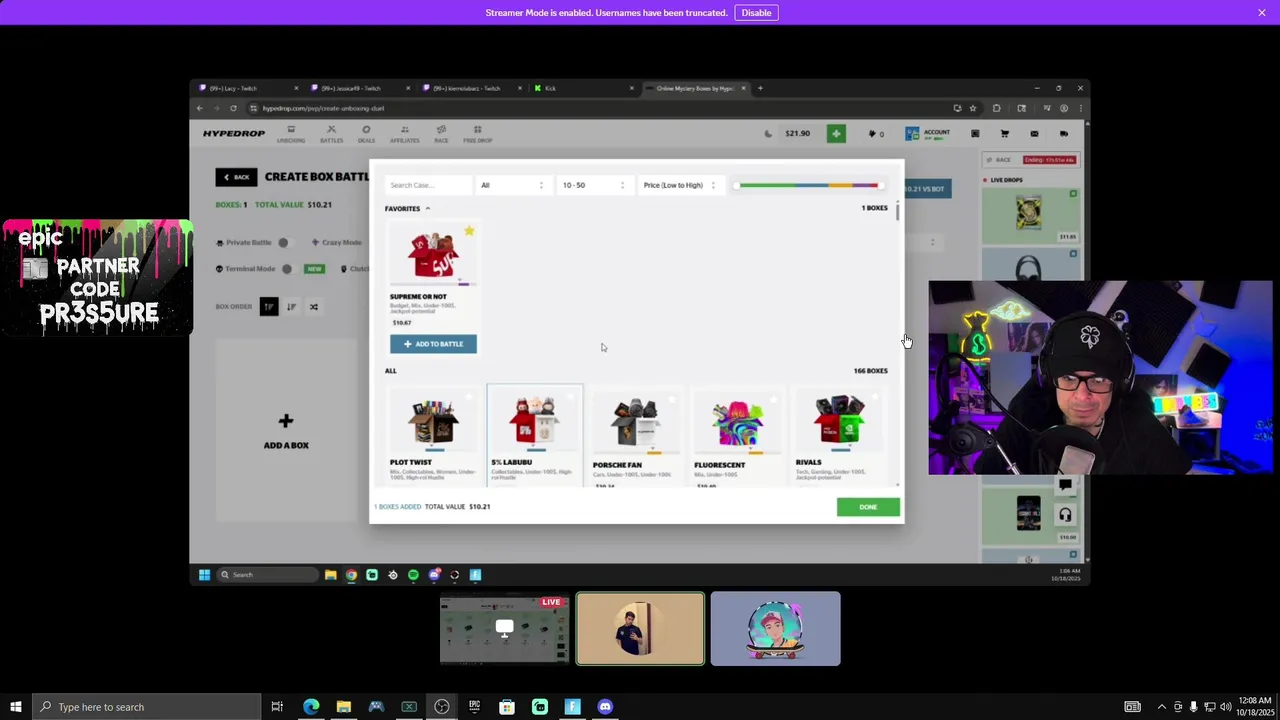Open the mail envelope icon in Hypedrop header

[1034, 133]
